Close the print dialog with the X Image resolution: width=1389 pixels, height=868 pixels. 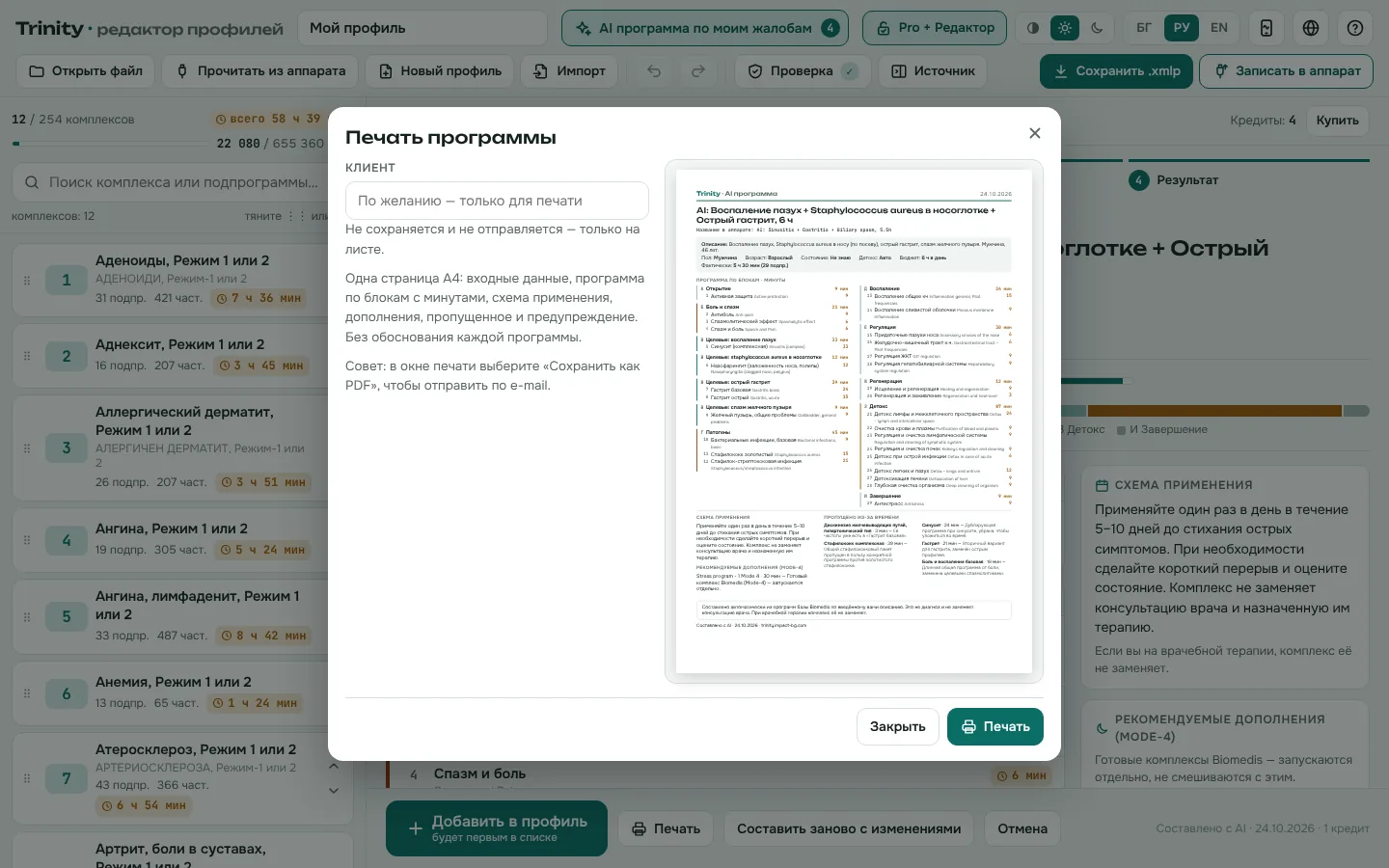pos(1035,133)
